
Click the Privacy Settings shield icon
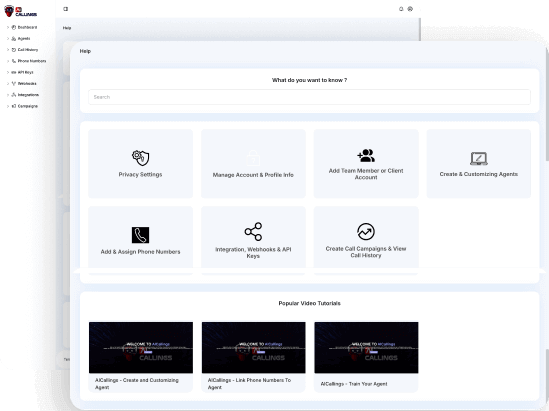pos(140,158)
